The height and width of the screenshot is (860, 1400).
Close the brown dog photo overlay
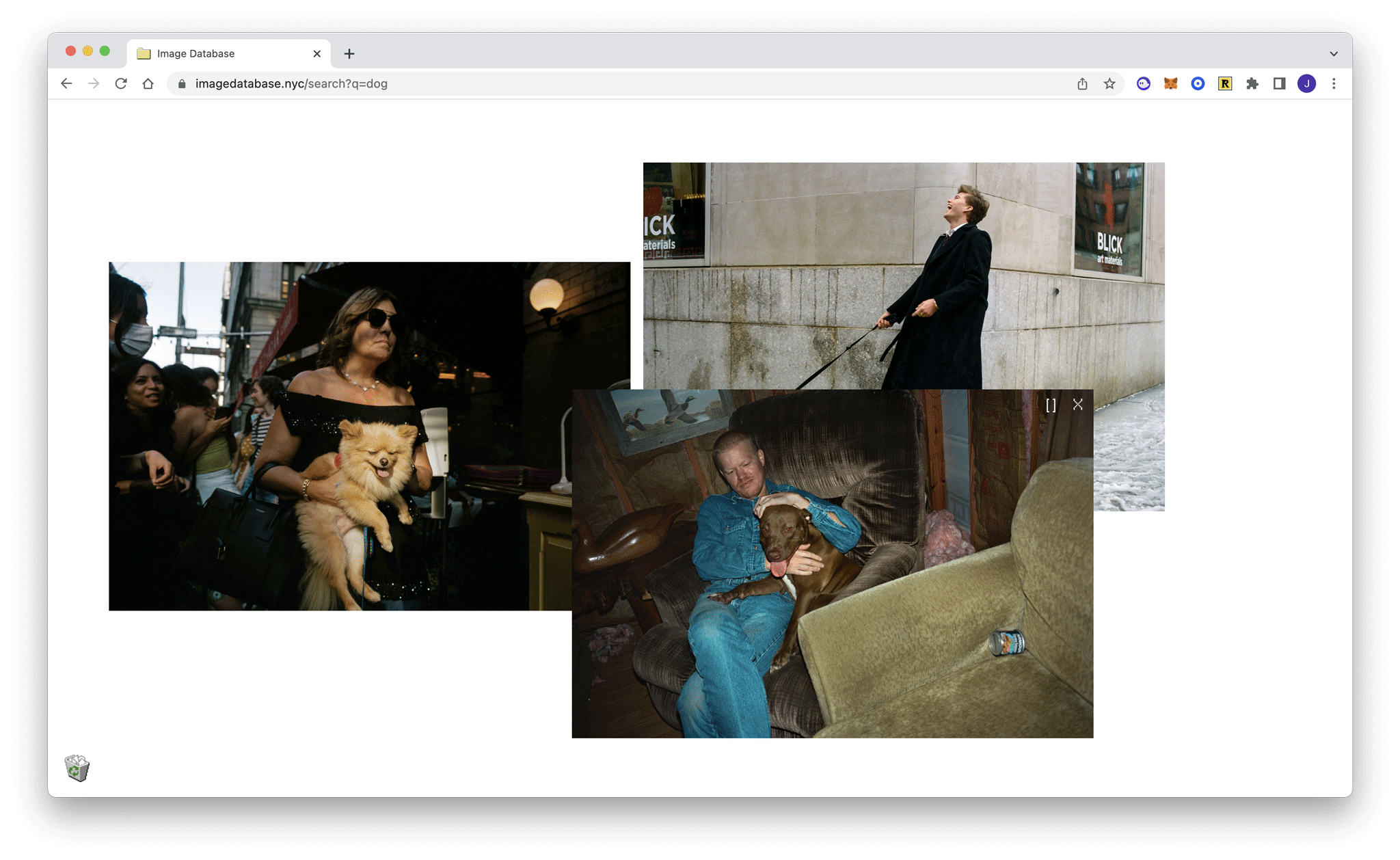tap(1078, 405)
